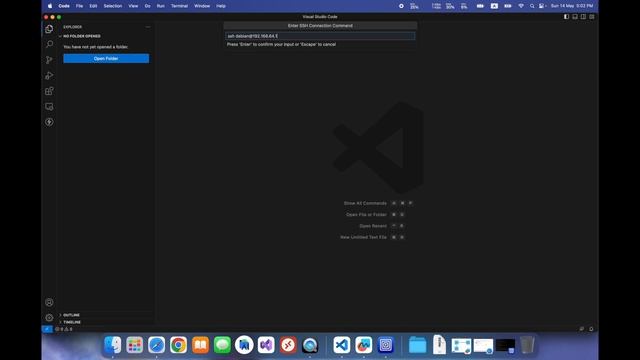Click the Wi-Fi icon in menu bar

(x=521, y=6)
